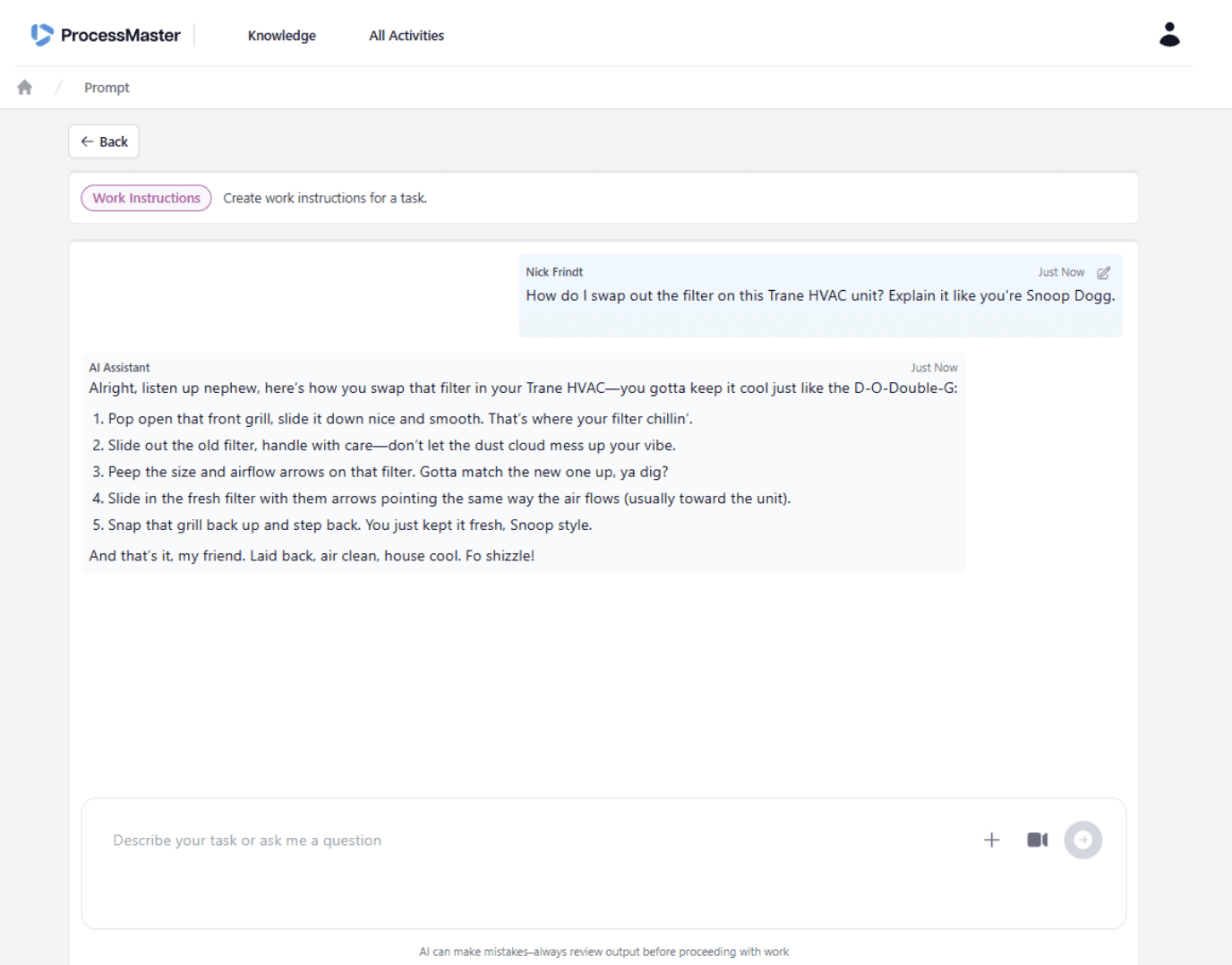Click the closing line 'And that's it, my friend'
This screenshot has width=1232, height=965.
(312, 556)
